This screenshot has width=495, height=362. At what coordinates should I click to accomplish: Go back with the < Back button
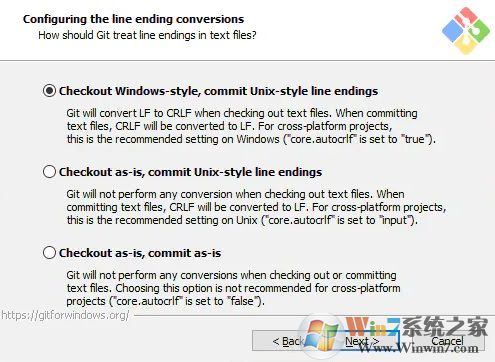tap(288, 341)
